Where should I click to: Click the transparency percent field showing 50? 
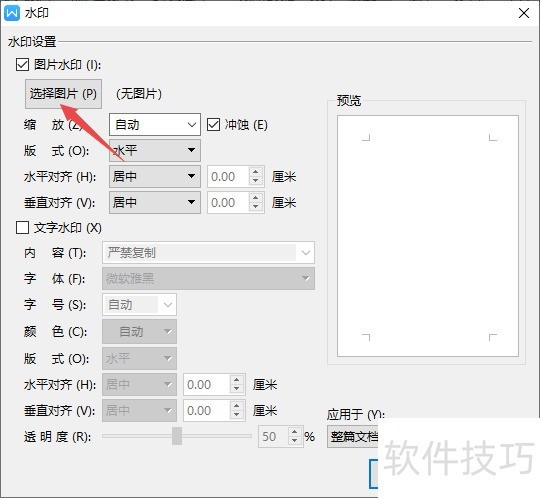point(274,436)
